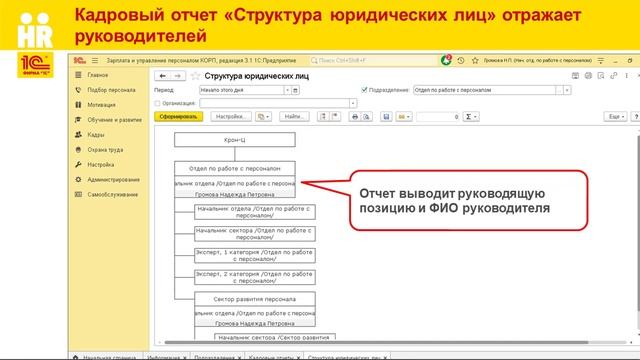Select the Начальник сектора /Отдел по работе box

point(255,233)
